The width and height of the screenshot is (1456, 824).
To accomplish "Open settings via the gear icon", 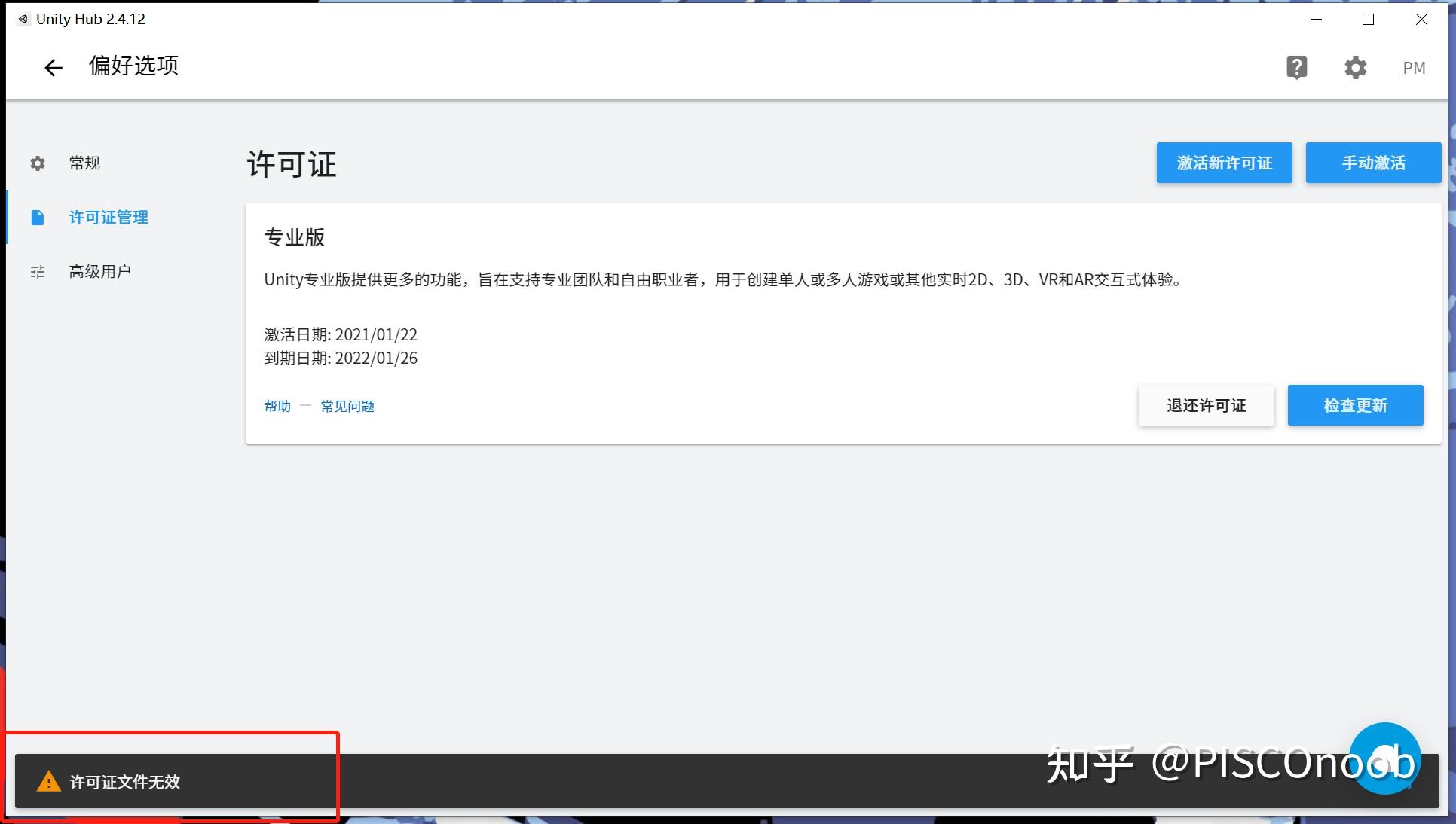I will point(1355,68).
